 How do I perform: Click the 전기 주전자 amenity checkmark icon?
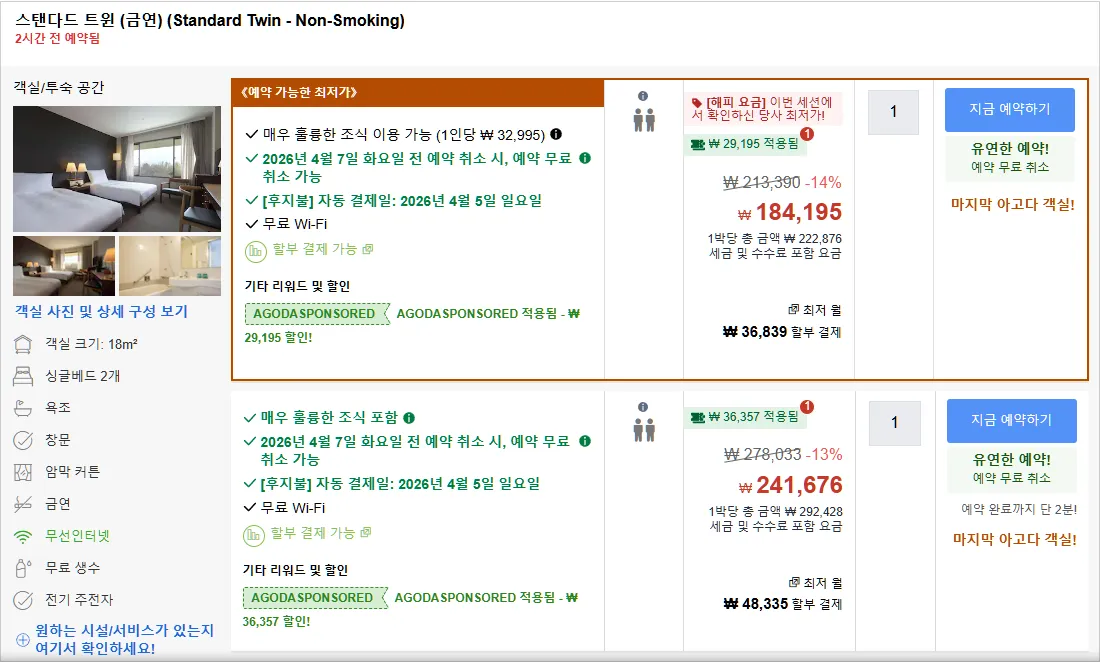23,600
